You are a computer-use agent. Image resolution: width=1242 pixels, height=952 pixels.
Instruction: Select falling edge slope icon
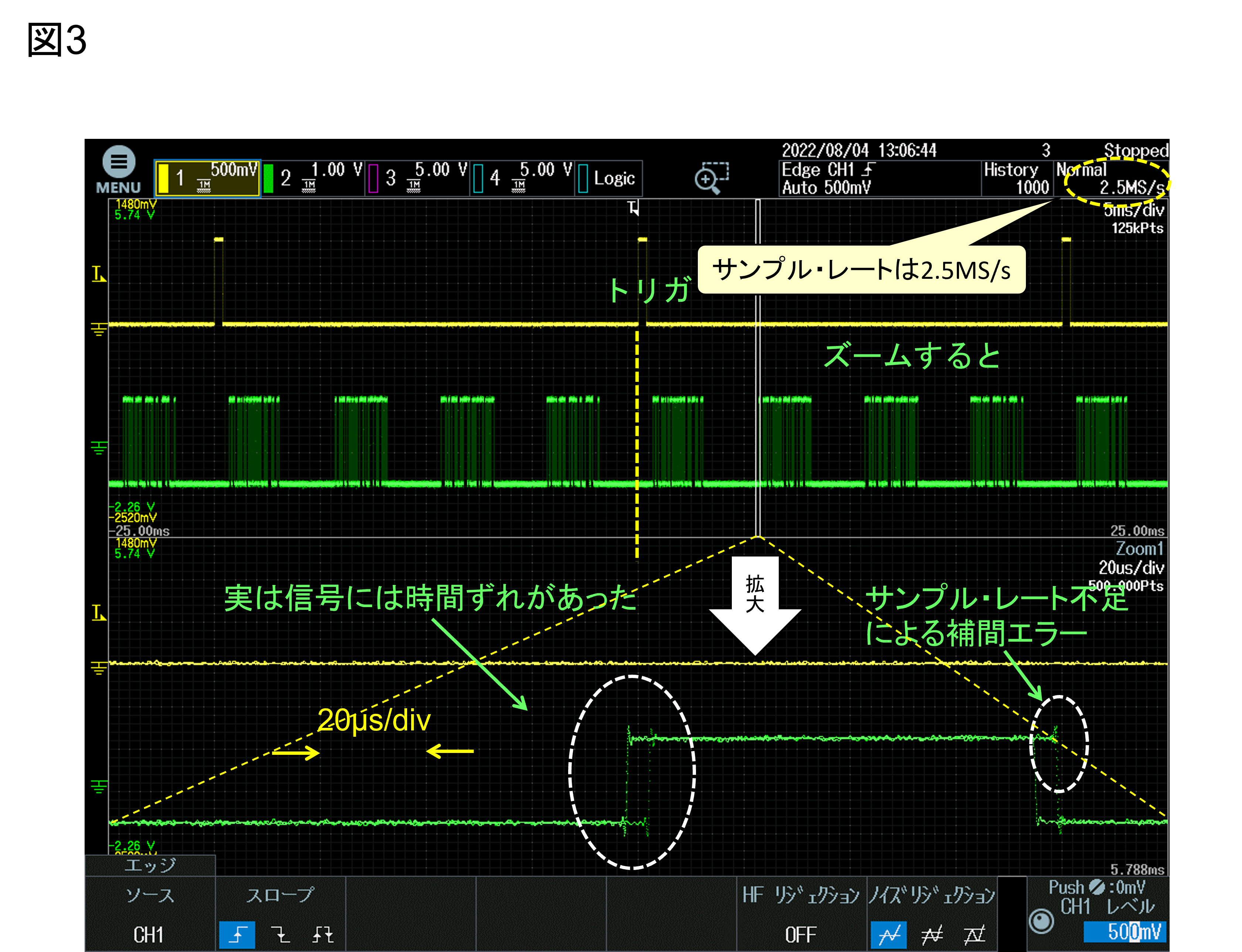click(x=280, y=934)
